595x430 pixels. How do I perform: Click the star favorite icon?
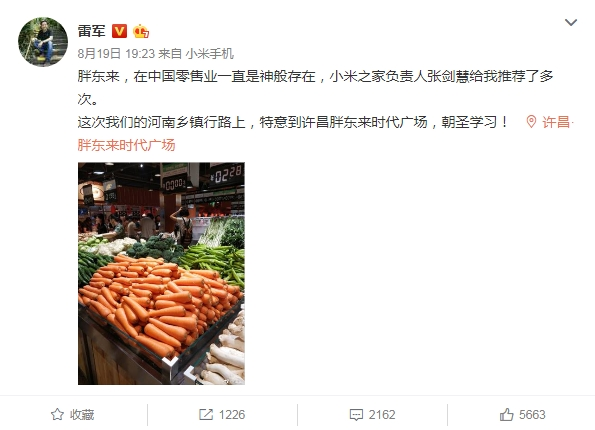coord(57,414)
